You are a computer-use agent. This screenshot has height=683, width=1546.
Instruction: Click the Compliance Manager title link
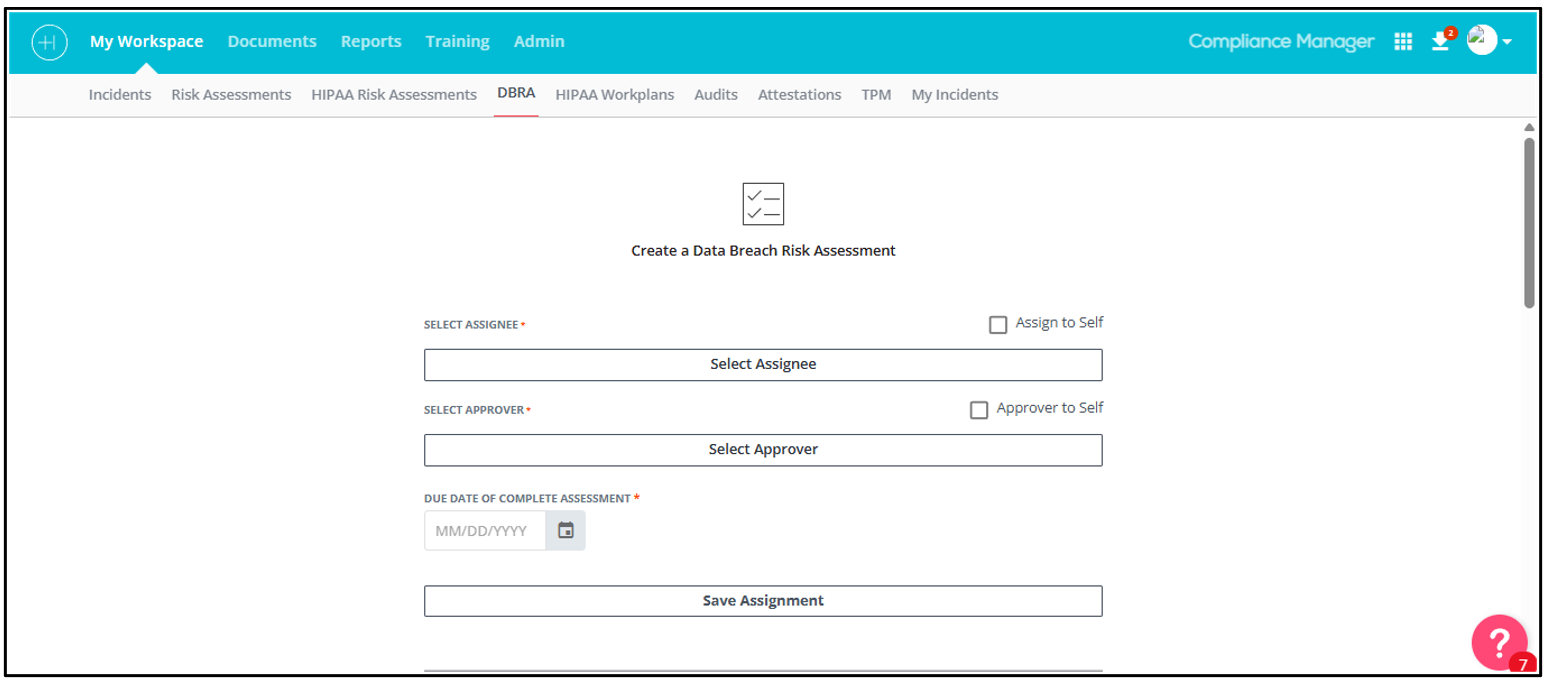click(1281, 41)
